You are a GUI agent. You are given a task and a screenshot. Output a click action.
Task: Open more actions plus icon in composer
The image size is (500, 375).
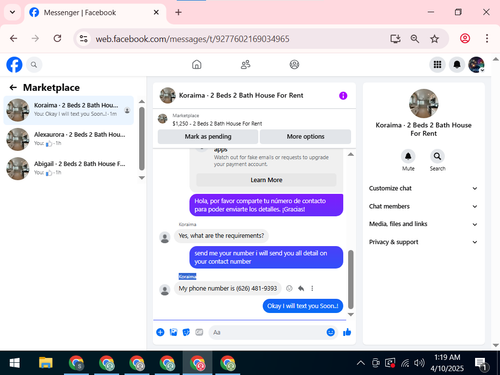click(160, 332)
